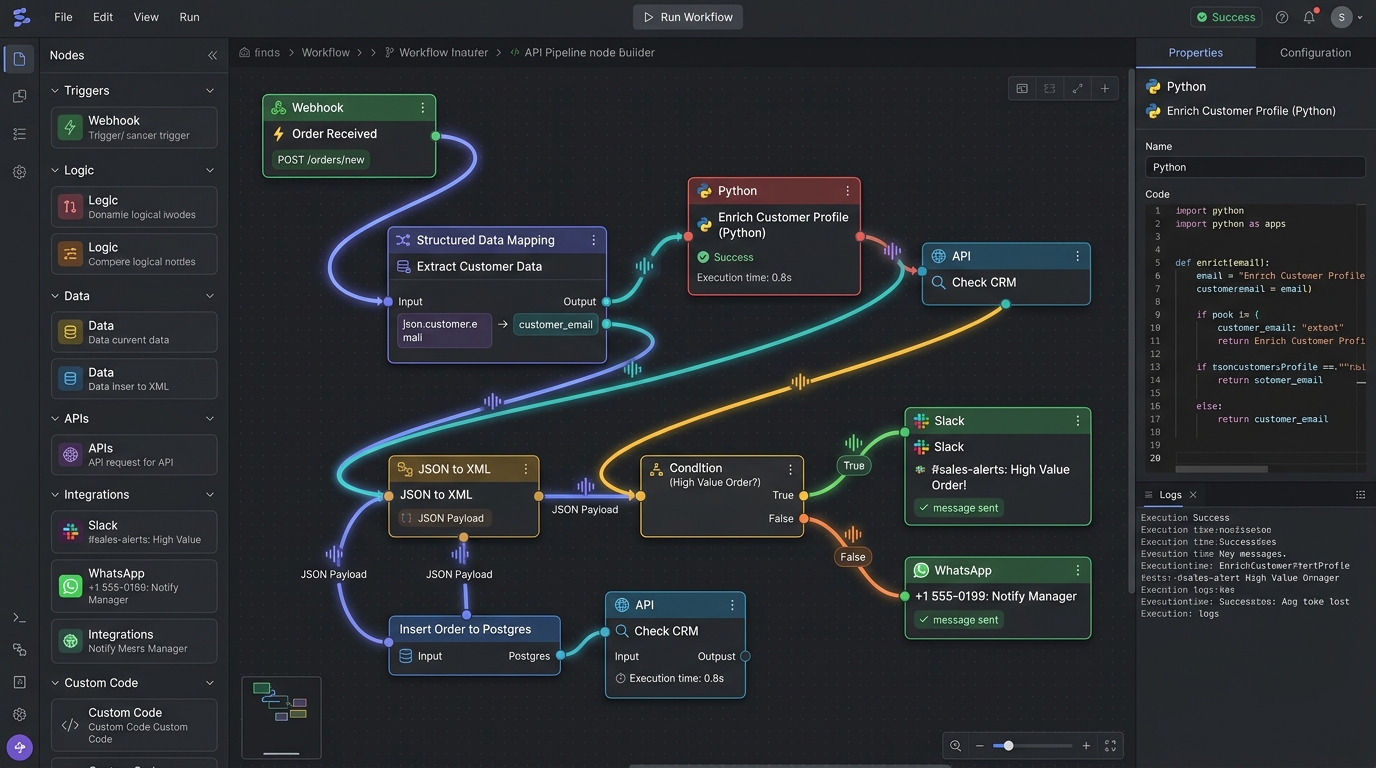Screen dimensions: 1376x768
Task: Click the customer_email output field
Action: coord(556,324)
